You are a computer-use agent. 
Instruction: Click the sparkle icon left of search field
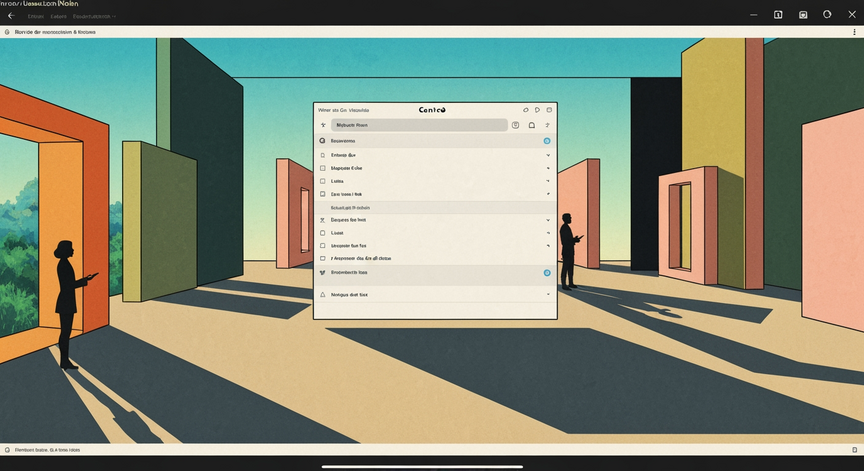[x=323, y=125]
